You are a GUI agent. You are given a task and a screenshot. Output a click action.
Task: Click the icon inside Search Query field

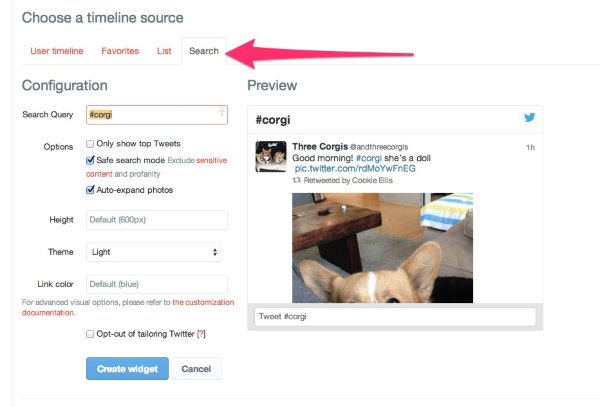222,113
